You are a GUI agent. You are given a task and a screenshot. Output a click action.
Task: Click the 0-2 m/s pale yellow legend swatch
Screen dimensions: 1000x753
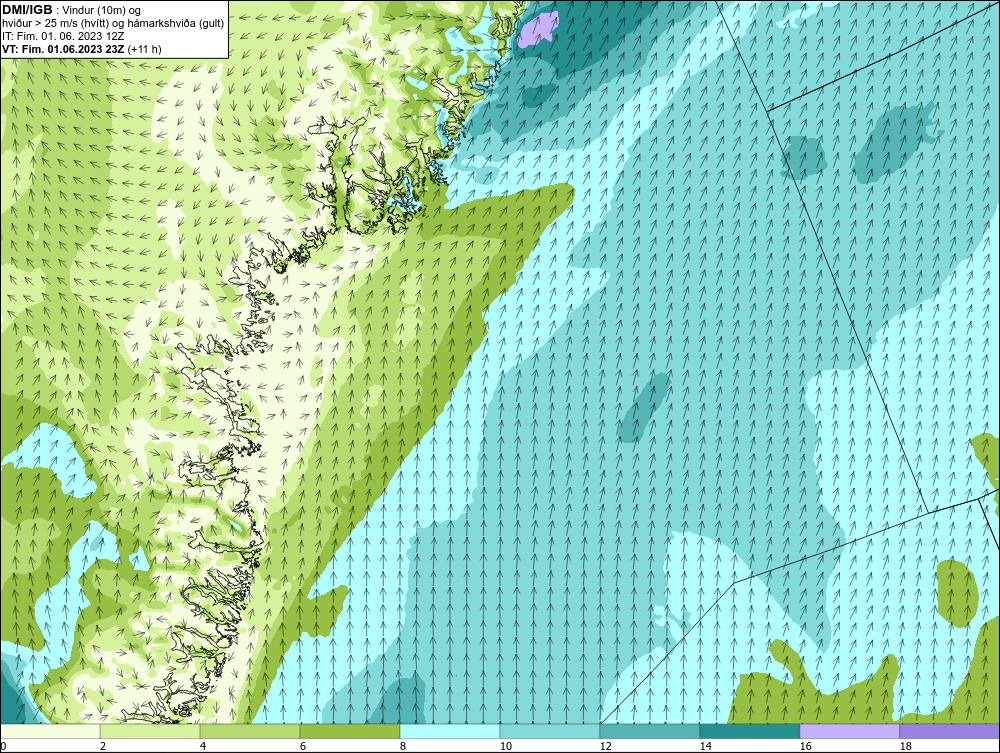(50, 732)
